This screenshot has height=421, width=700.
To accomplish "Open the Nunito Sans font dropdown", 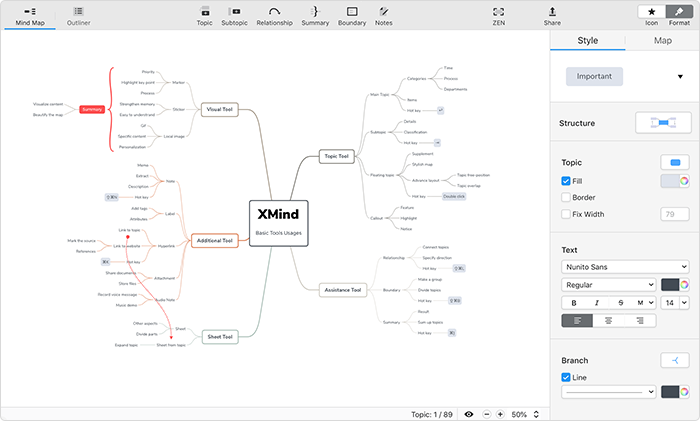I will coord(625,267).
